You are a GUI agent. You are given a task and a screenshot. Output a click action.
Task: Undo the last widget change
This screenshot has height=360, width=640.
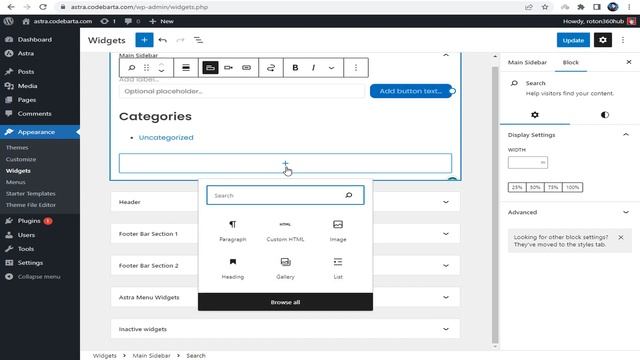tap(162, 40)
